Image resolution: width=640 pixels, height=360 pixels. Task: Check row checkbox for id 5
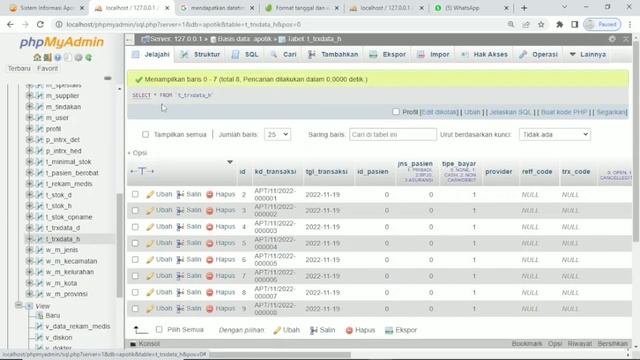pyautogui.click(x=135, y=243)
